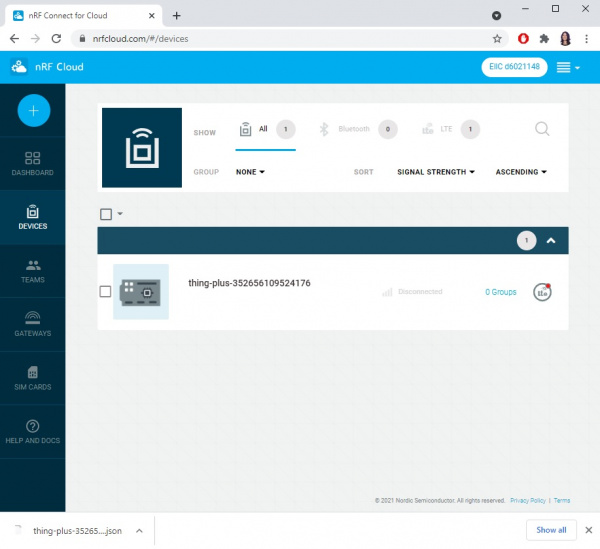Screen dimensions: 600x549
Task: View site information via lock icon
Action: click(x=82, y=39)
